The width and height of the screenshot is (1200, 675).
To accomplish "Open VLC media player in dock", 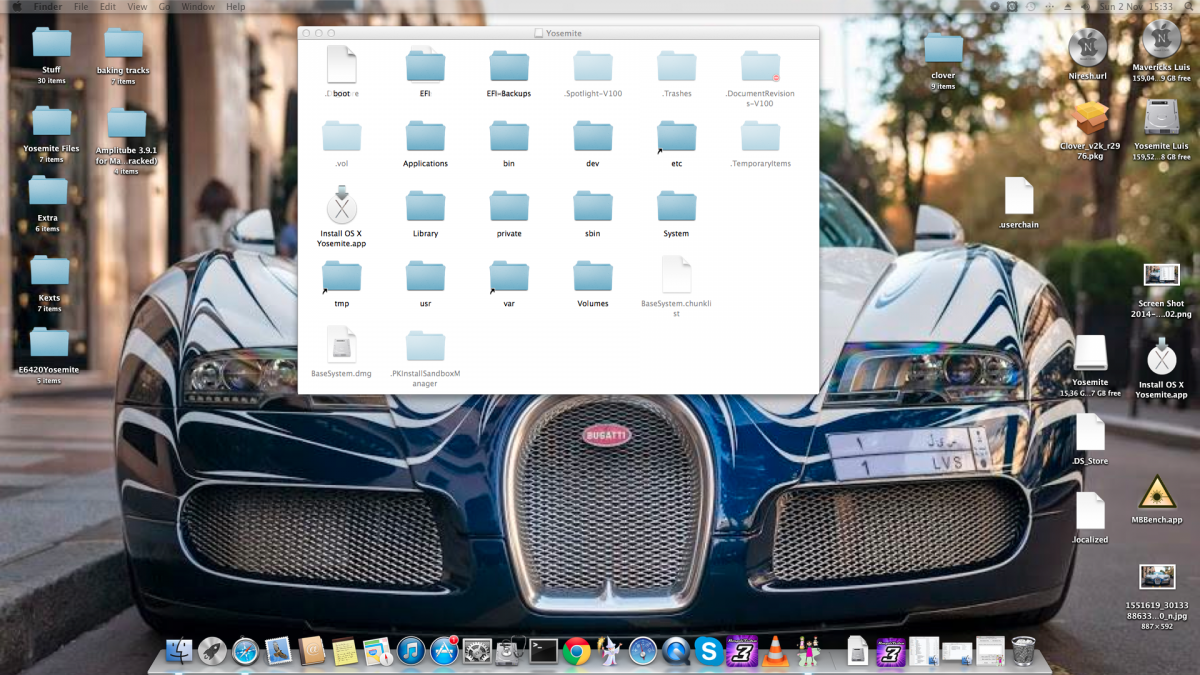I will point(774,652).
